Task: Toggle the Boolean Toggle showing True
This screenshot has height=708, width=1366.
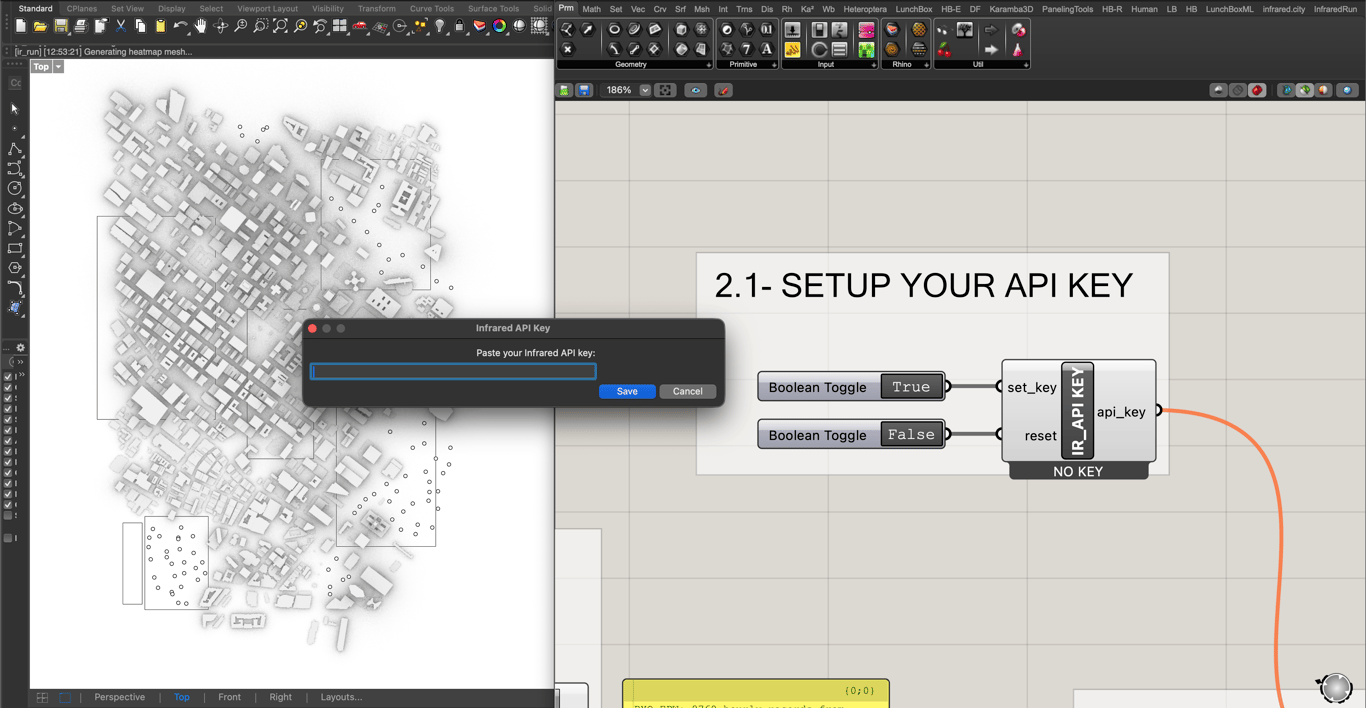Action: point(851,387)
